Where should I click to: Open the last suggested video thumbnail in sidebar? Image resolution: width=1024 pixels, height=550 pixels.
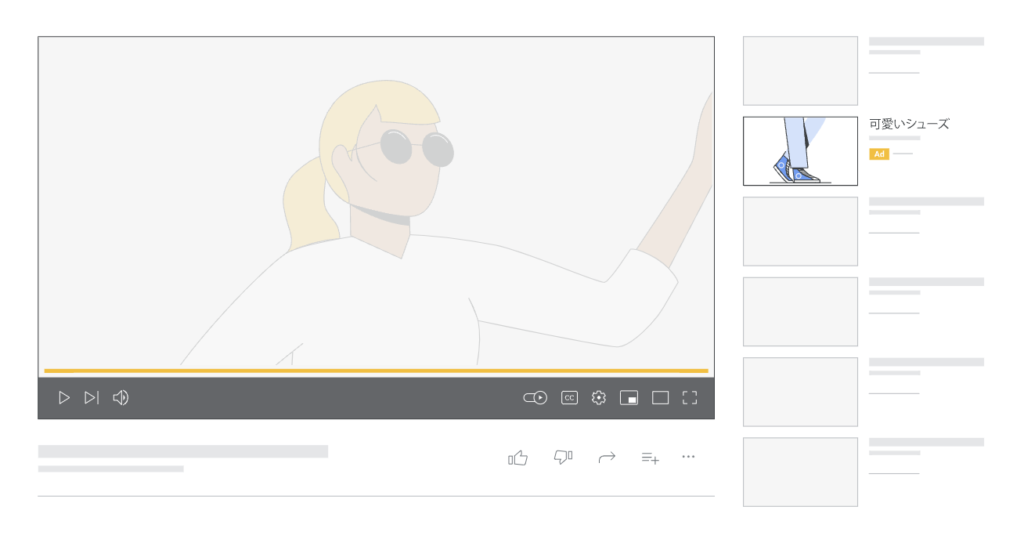click(x=800, y=472)
